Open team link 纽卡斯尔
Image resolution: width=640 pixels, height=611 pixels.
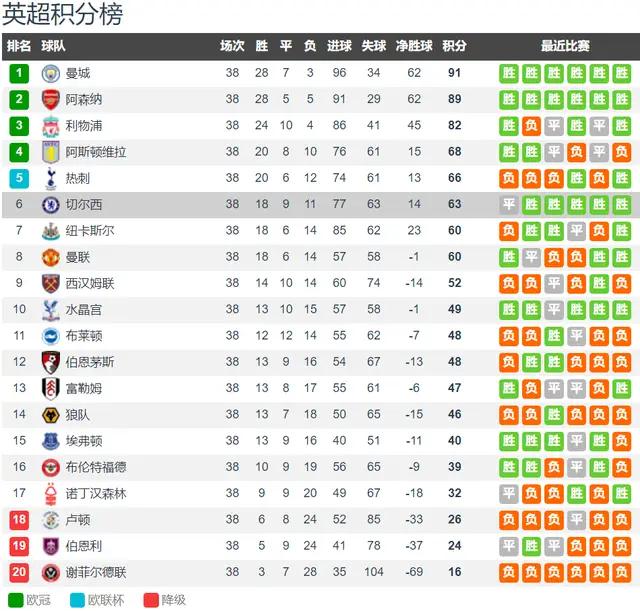pos(90,231)
